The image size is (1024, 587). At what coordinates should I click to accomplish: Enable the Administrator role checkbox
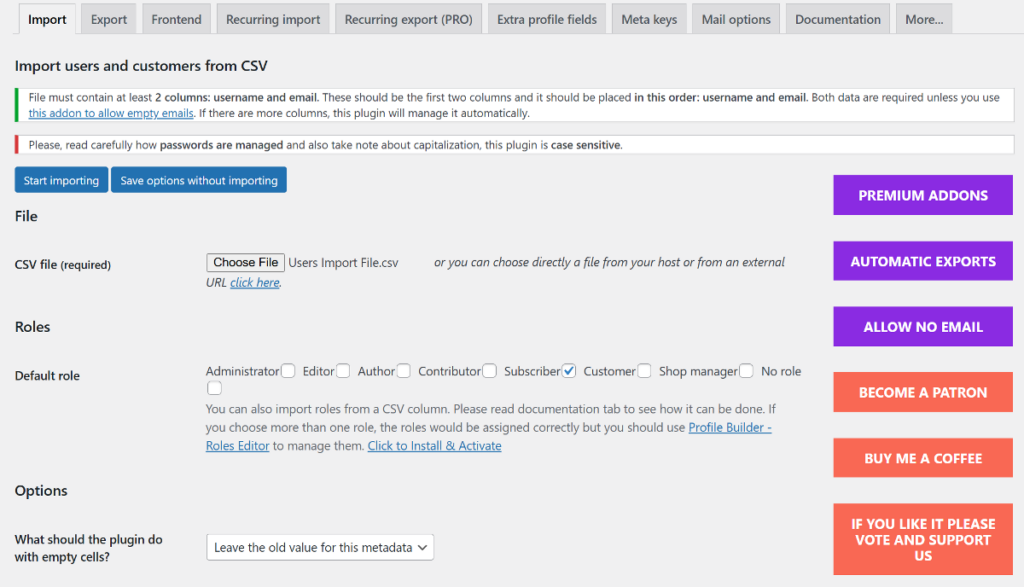(288, 370)
